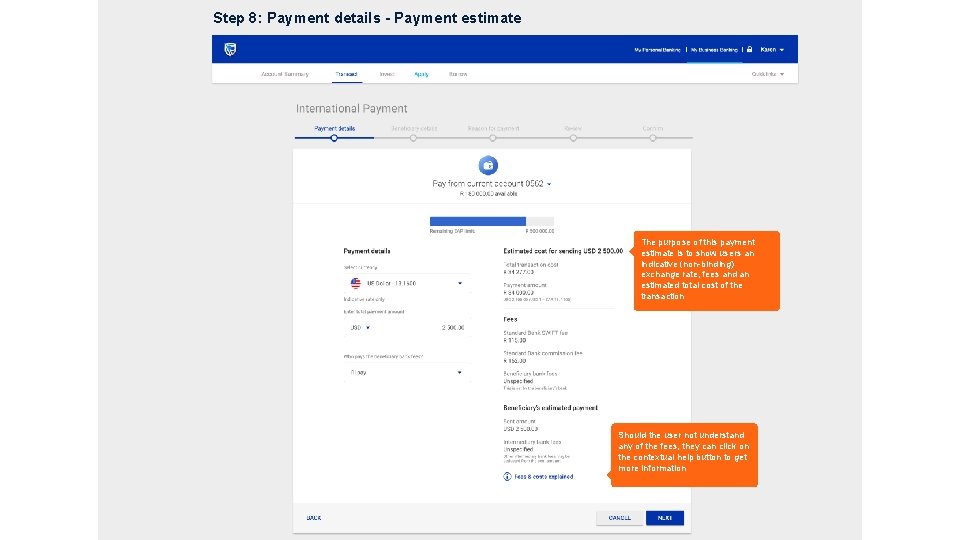Open the USD amount currency selector
The height and width of the screenshot is (540, 960).
pos(360,328)
